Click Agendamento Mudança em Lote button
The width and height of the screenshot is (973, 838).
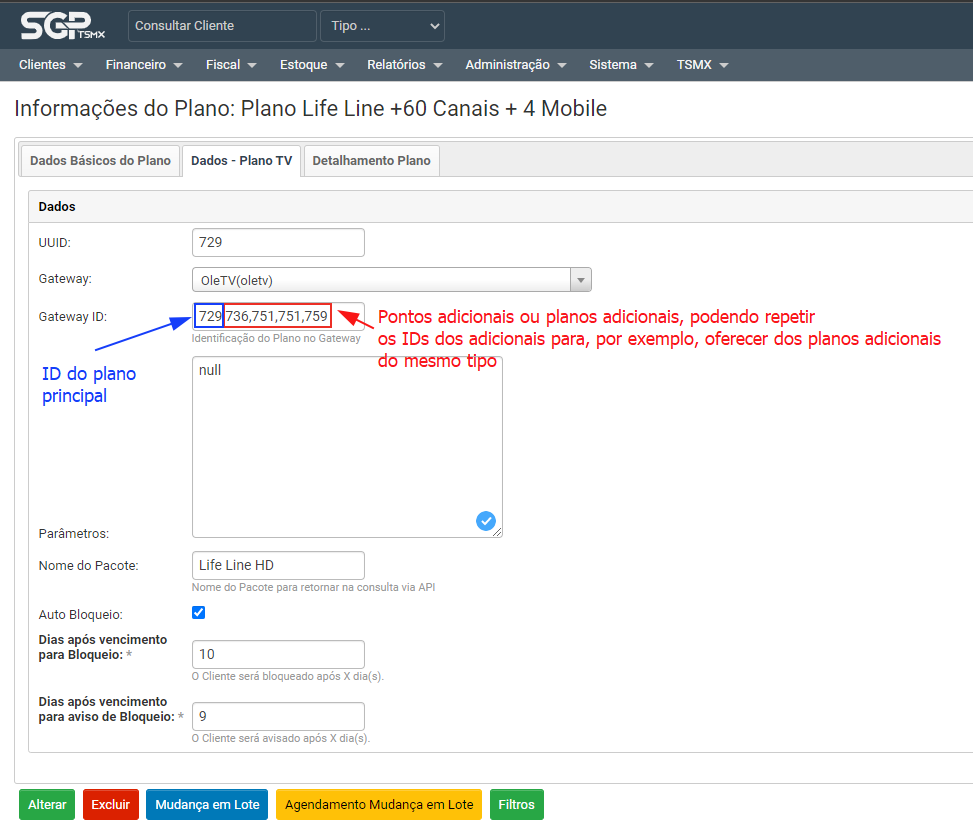[379, 805]
